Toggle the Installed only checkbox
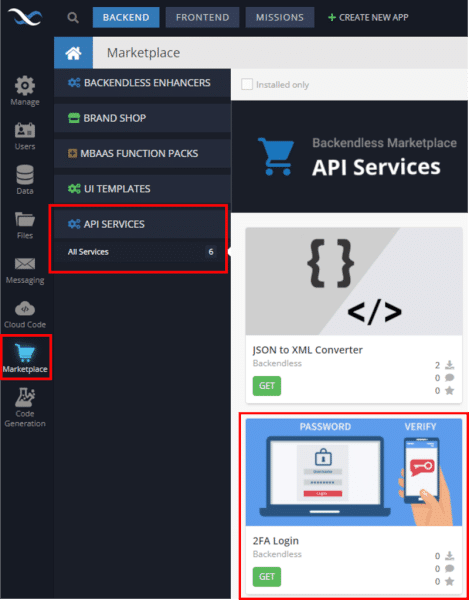This screenshot has width=469, height=600. tap(247, 85)
